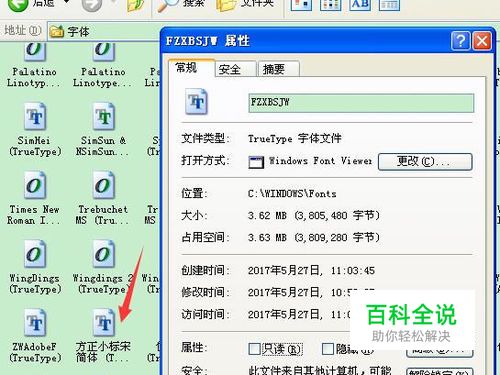Select the SimHei (TrueType) font icon
This screenshot has height=375, width=500.
click(x=35, y=117)
